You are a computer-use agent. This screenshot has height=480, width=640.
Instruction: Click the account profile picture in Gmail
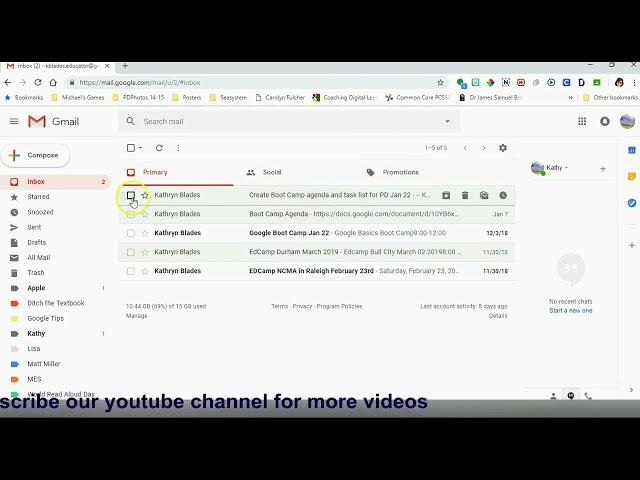pos(627,121)
